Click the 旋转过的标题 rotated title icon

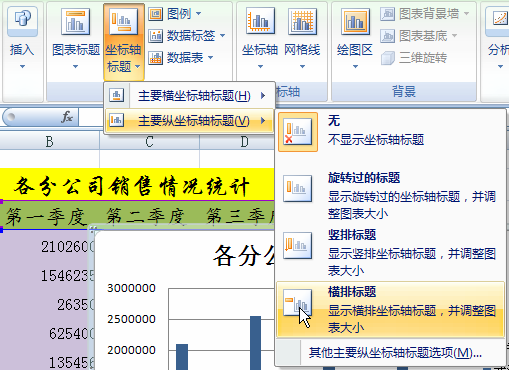click(x=298, y=189)
